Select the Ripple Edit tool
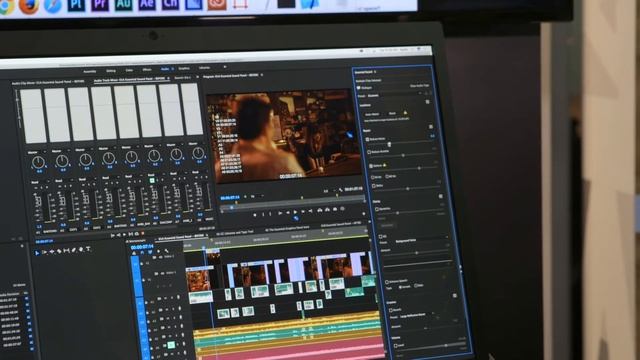This screenshot has height=360, width=640. (x=52, y=252)
